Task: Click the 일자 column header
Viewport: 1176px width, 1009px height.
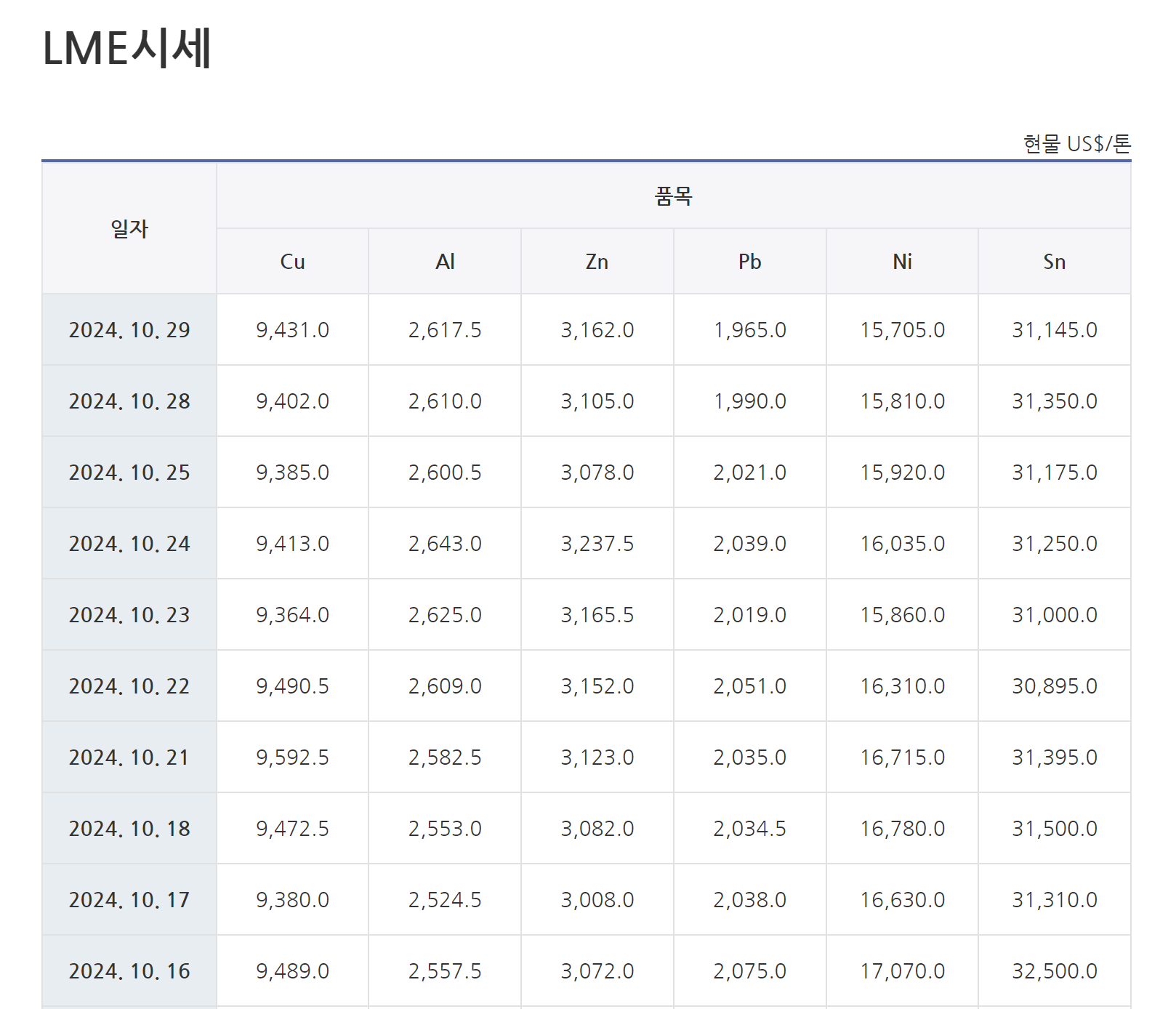Action: tap(129, 229)
